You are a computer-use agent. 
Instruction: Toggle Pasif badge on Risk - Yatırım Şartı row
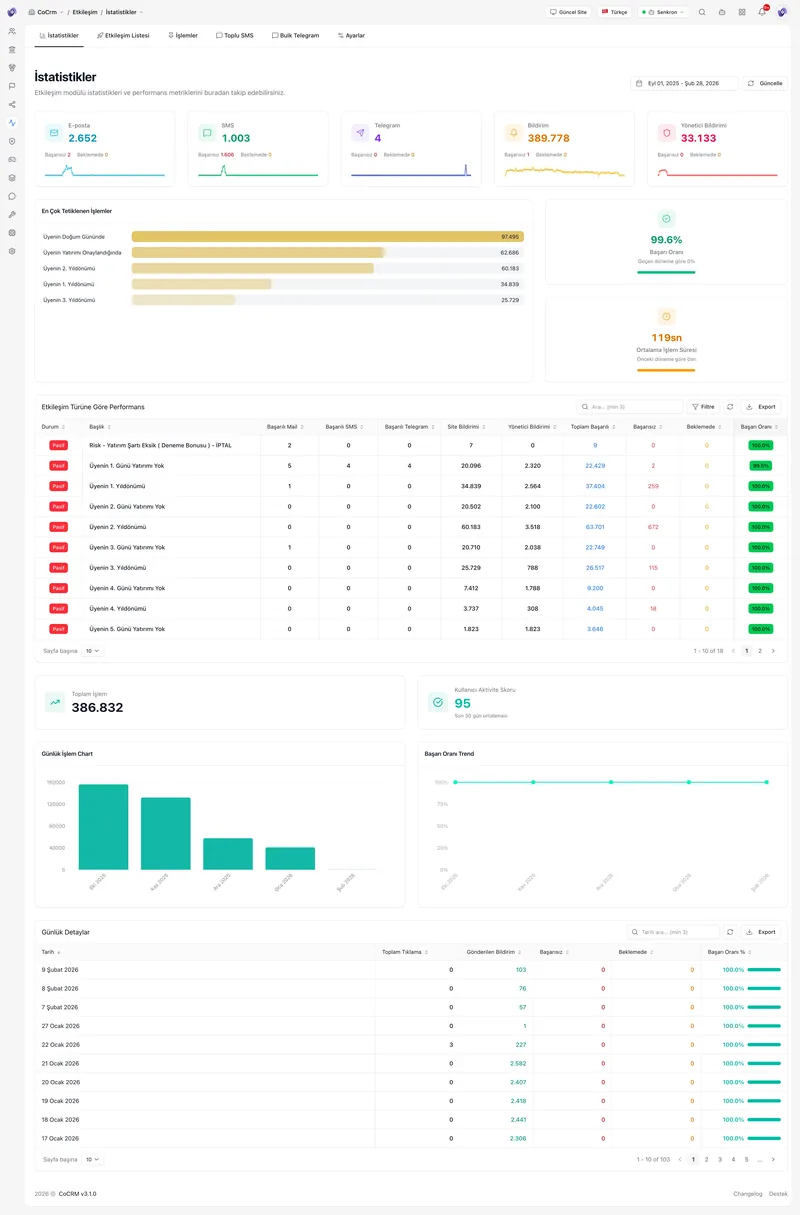59,445
